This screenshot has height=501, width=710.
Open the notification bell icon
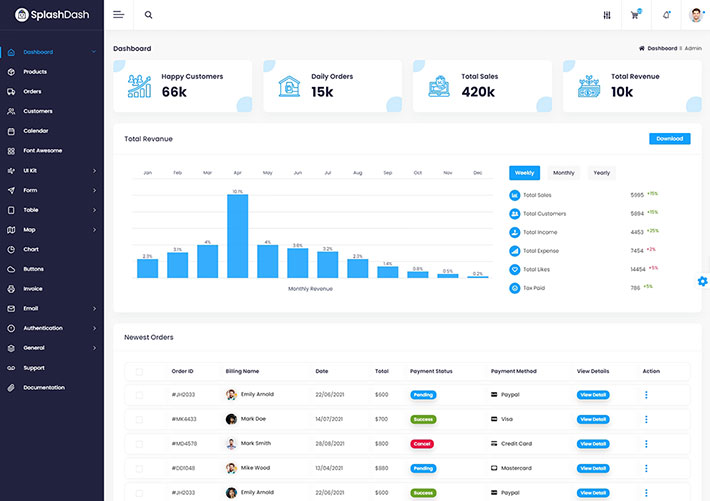(667, 15)
